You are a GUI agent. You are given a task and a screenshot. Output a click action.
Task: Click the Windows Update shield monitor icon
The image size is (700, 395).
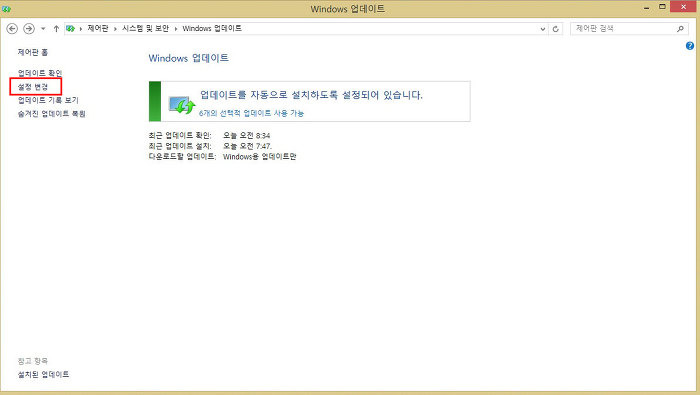[x=182, y=105]
